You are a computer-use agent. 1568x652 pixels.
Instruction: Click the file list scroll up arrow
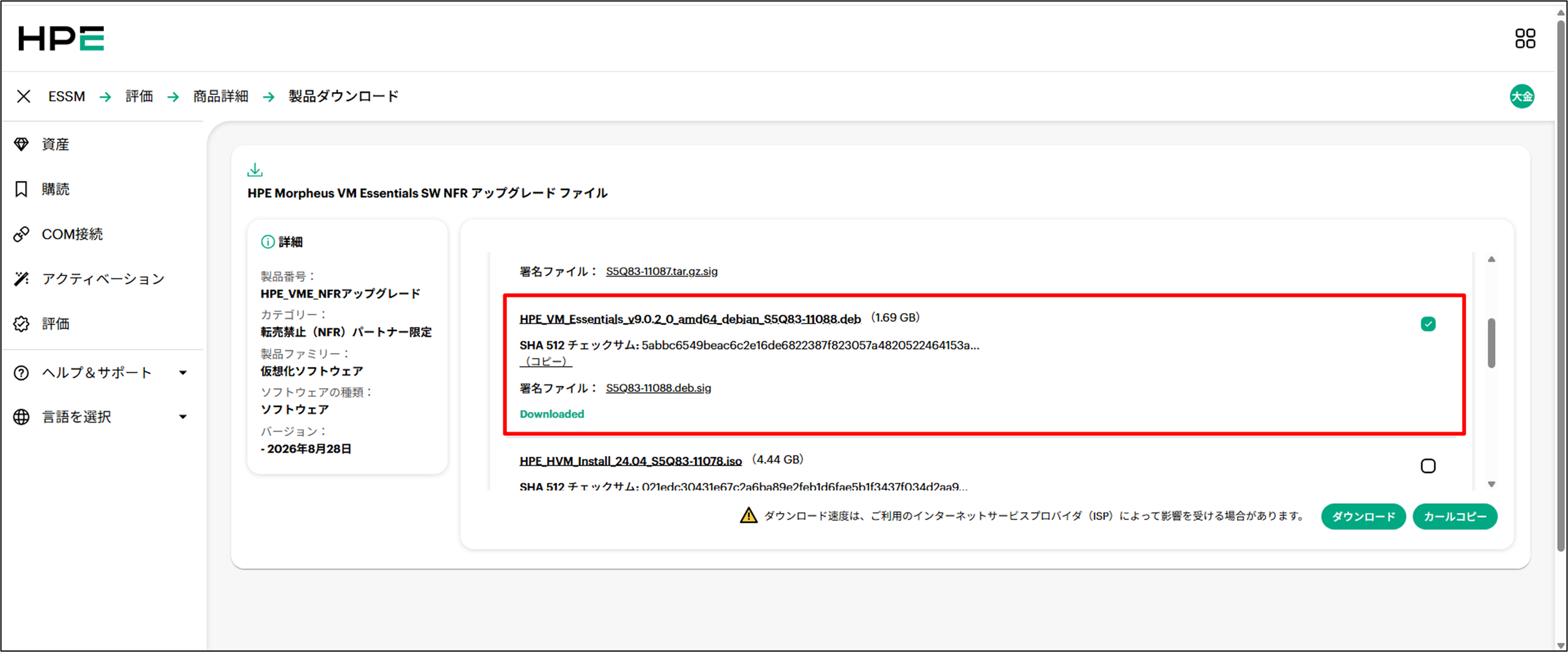point(1491,260)
